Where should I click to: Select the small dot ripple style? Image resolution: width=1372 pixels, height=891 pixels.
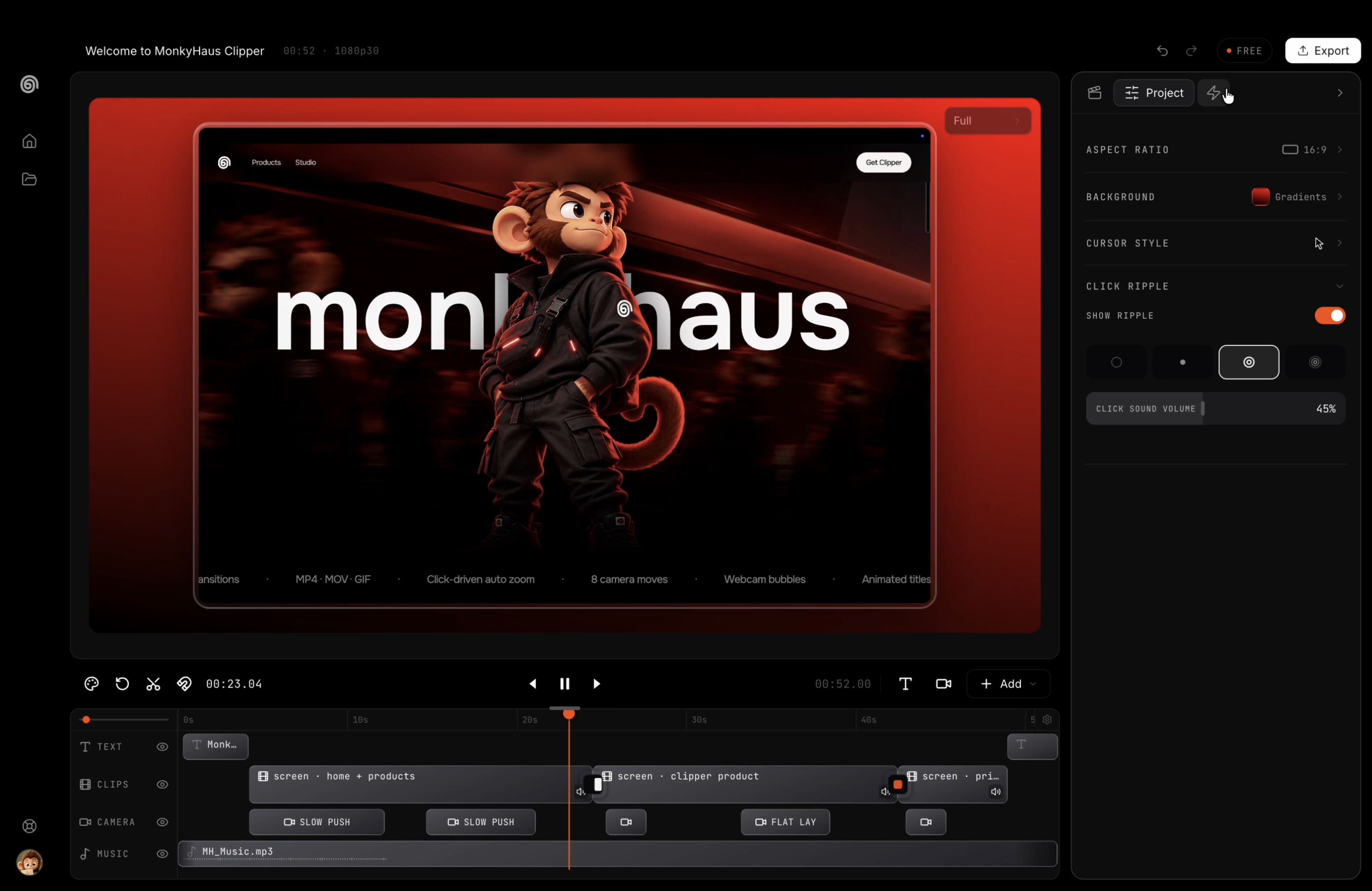coord(1182,362)
